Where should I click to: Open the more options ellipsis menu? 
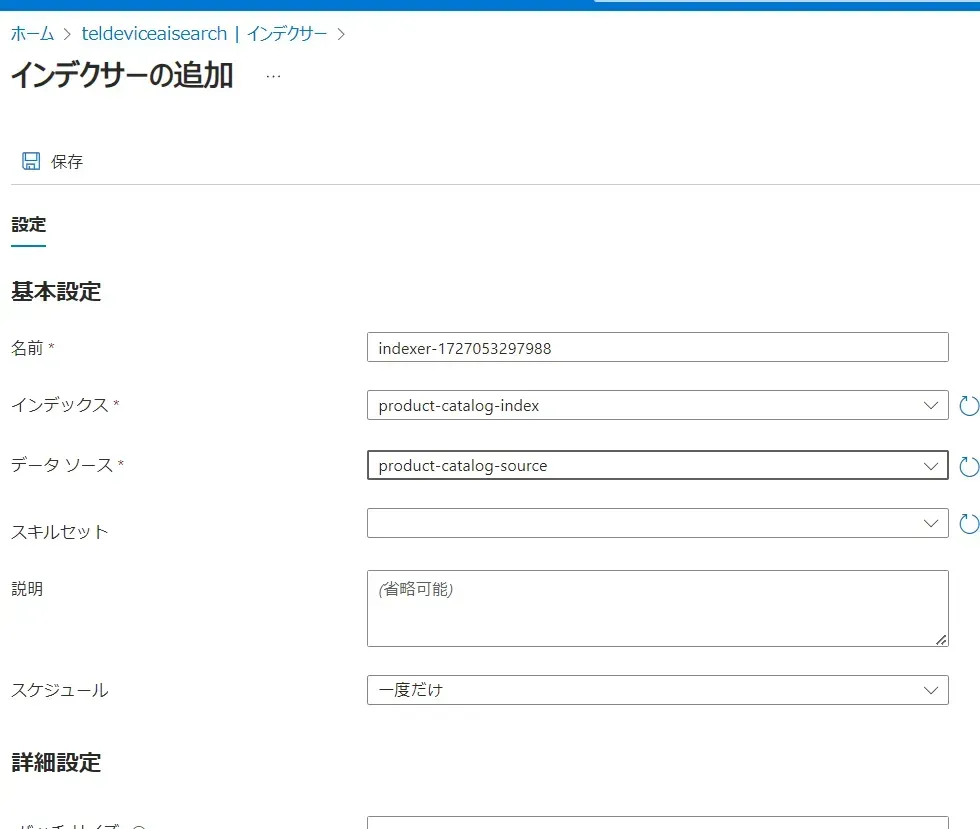273,76
